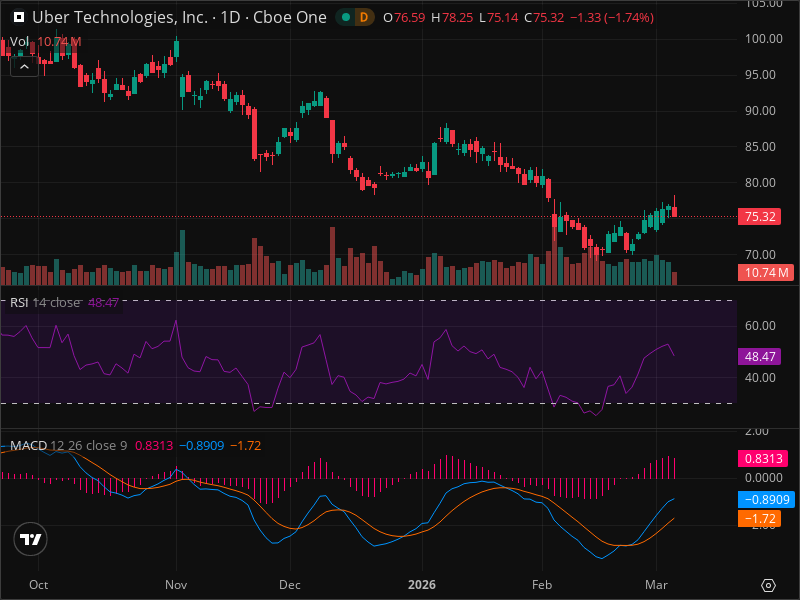Click the red O76.59 open value
The width and height of the screenshot is (800, 600).
[404, 17]
